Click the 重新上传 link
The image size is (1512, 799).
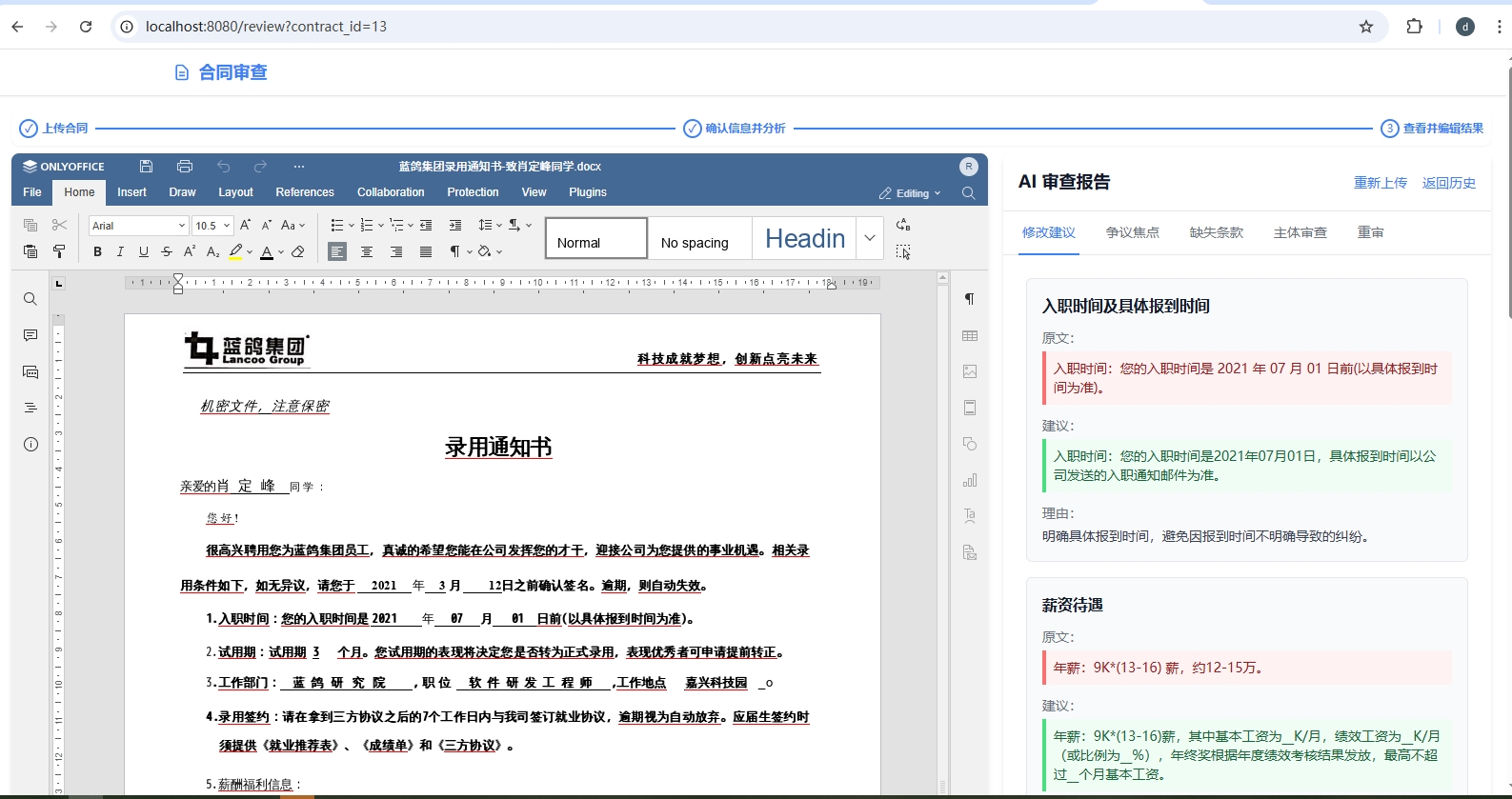[1381, 183]
